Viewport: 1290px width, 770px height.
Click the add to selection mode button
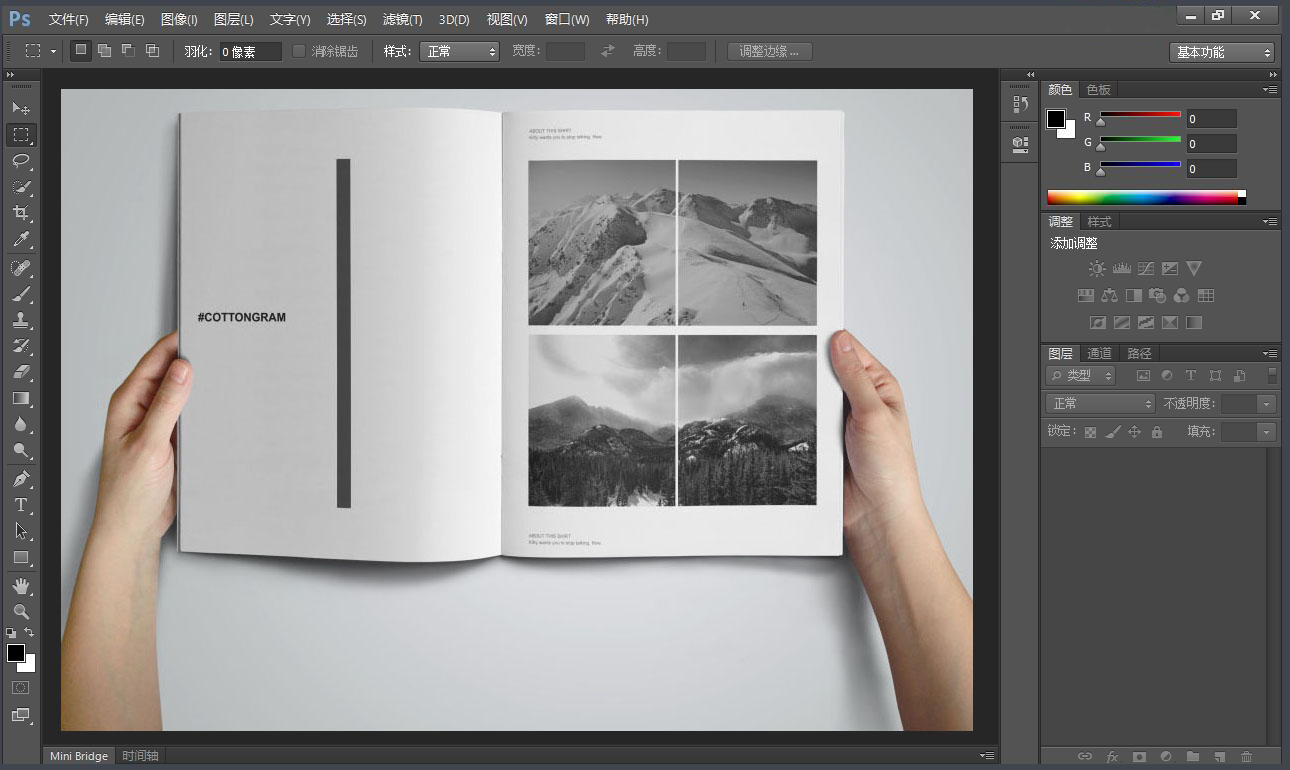pyautogui.click(x=104, y=51)
